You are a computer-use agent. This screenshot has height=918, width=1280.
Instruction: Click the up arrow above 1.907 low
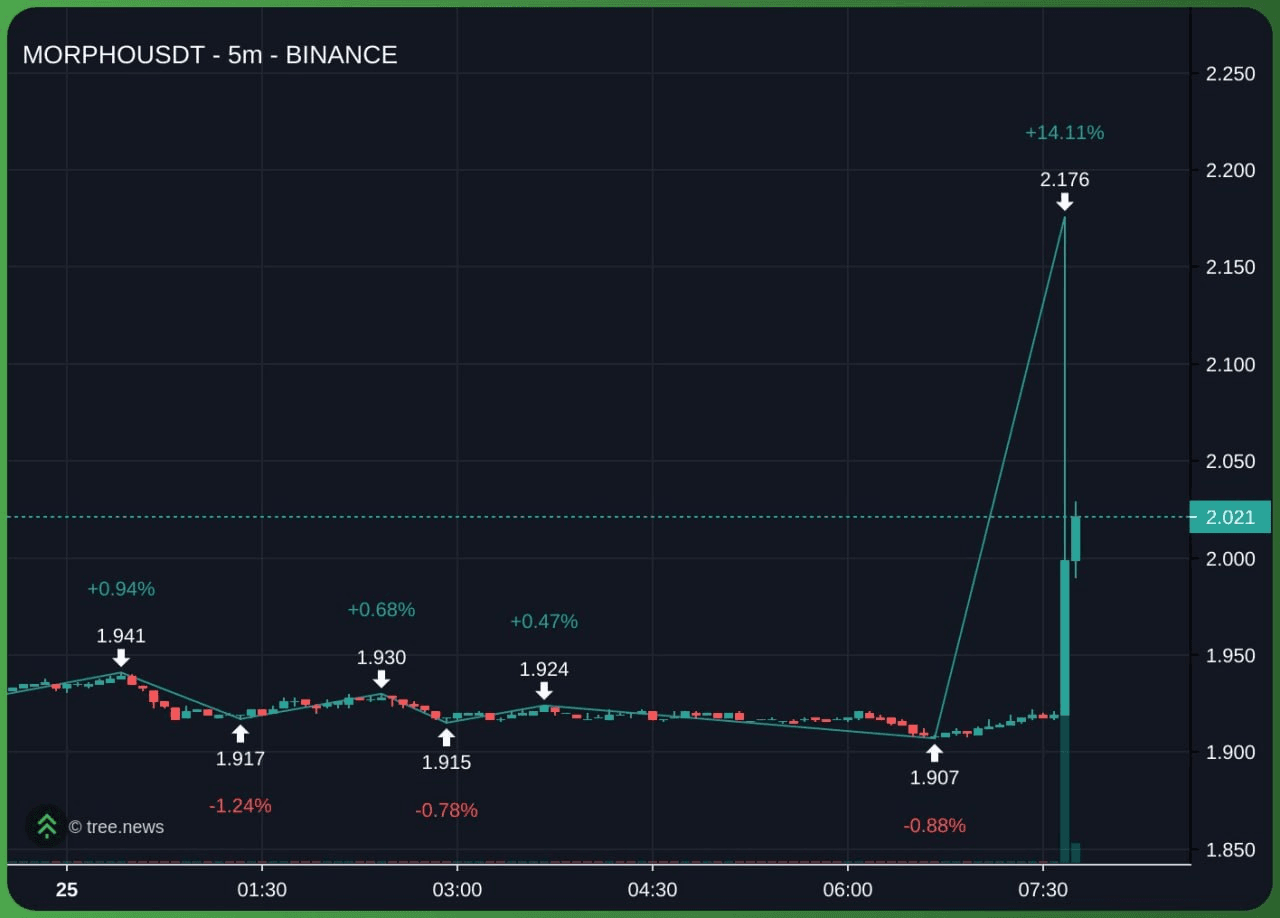934,753
